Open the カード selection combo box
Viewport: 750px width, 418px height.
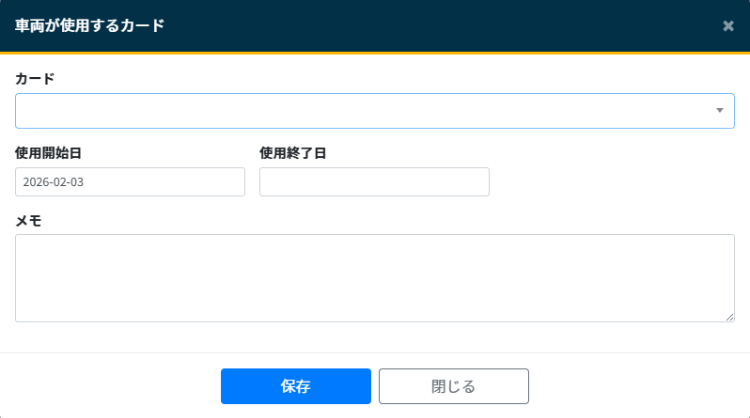point(360,111)
